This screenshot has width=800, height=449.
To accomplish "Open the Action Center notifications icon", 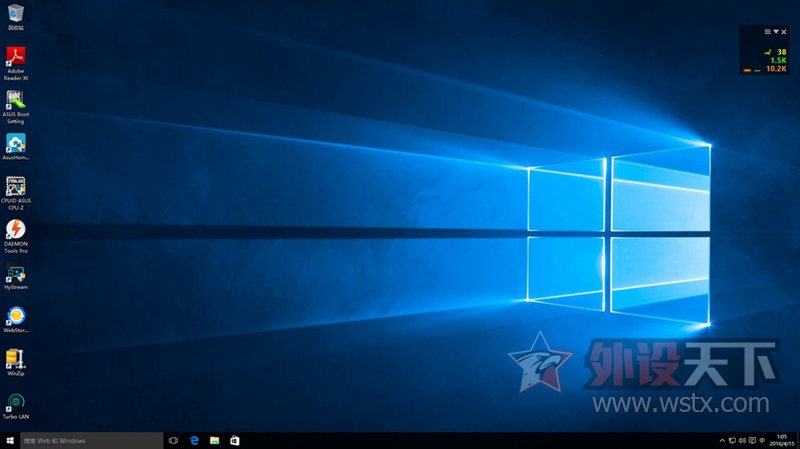I will coord(752,440).
